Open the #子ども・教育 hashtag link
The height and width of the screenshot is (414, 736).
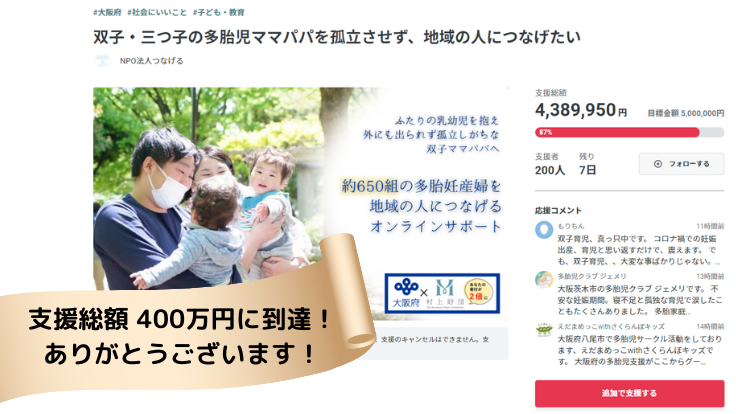[x=218, y=12]
